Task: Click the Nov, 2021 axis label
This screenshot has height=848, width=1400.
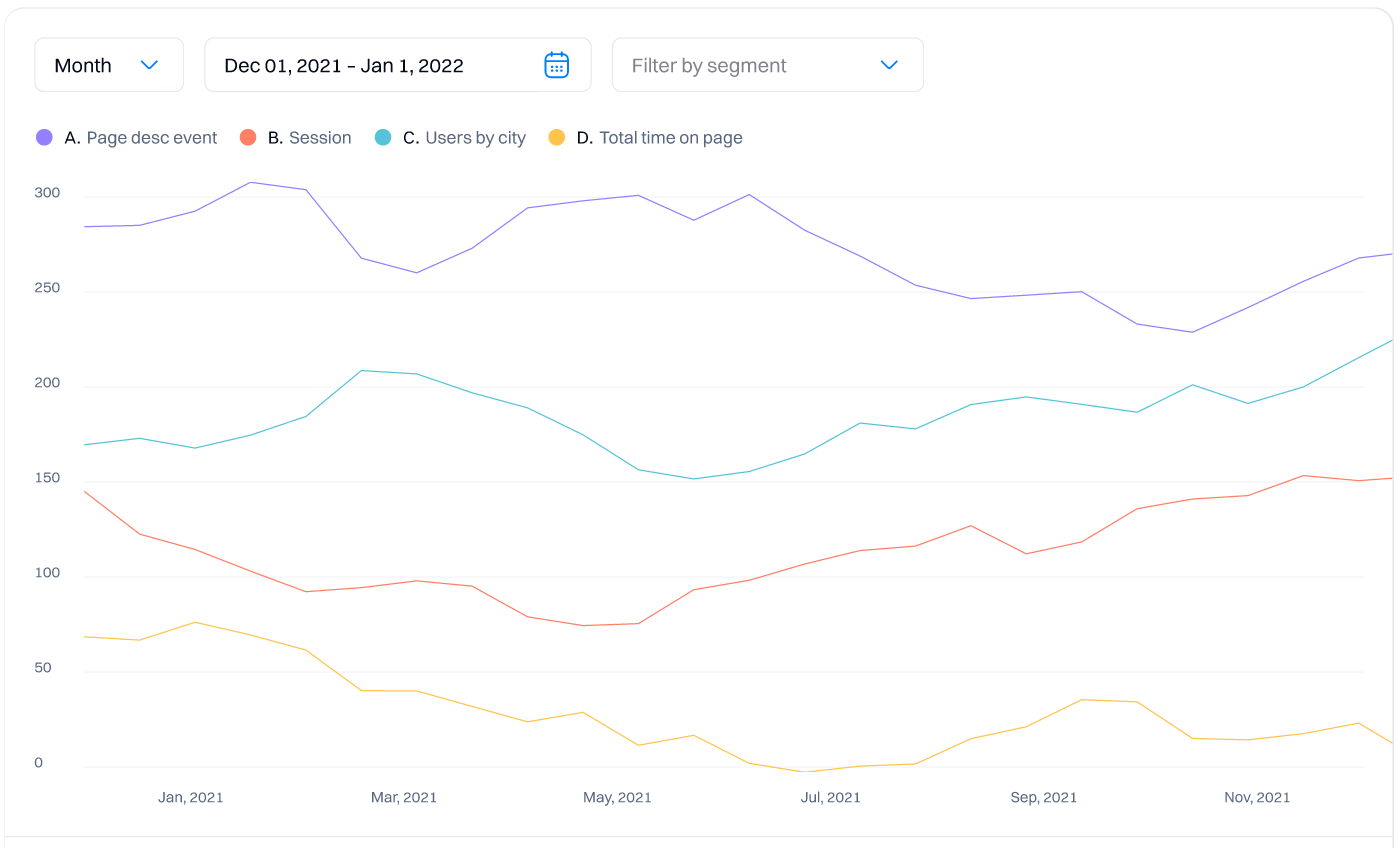Action: coord(1258,797)
